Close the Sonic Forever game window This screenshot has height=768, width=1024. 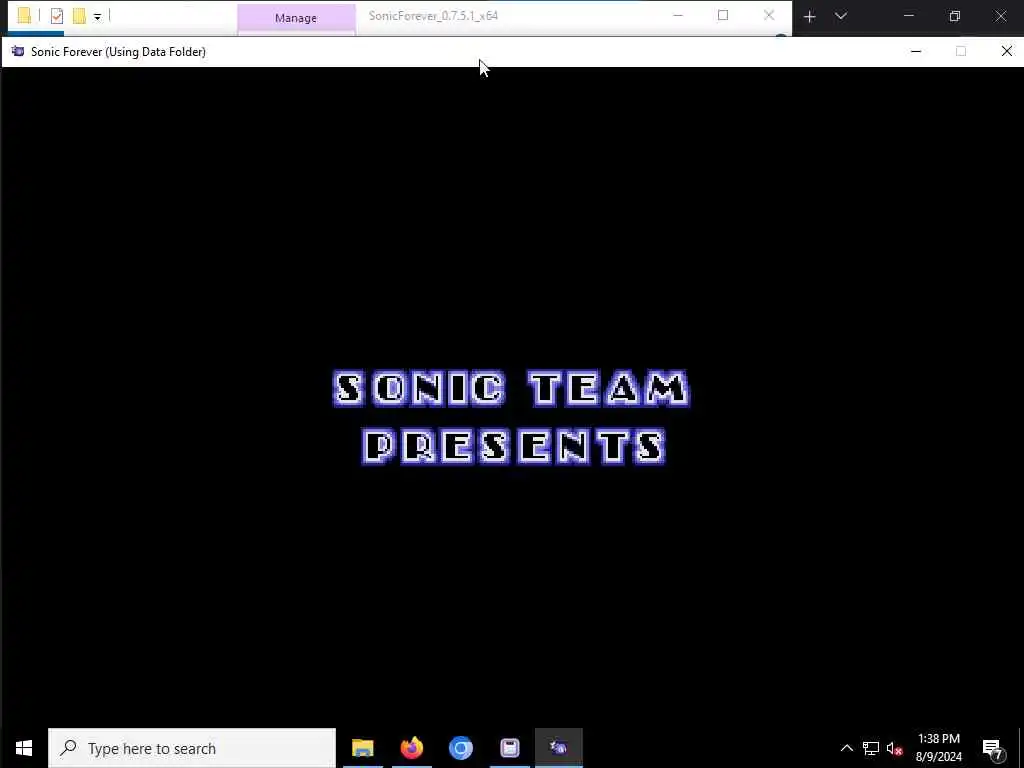tap(1006, 51)
